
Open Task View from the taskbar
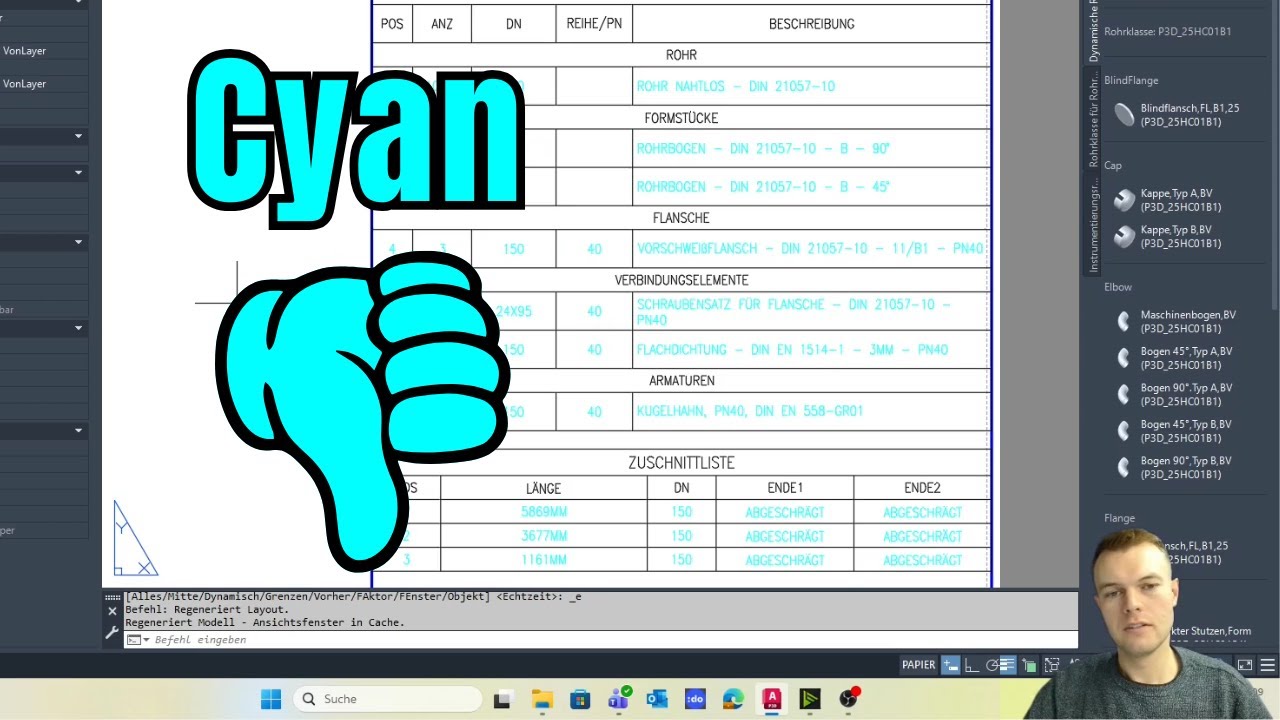point(503,699)
